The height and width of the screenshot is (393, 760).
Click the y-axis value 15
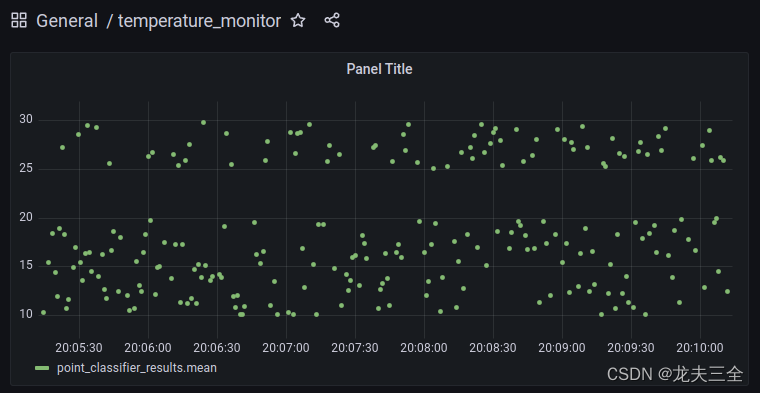26,266
